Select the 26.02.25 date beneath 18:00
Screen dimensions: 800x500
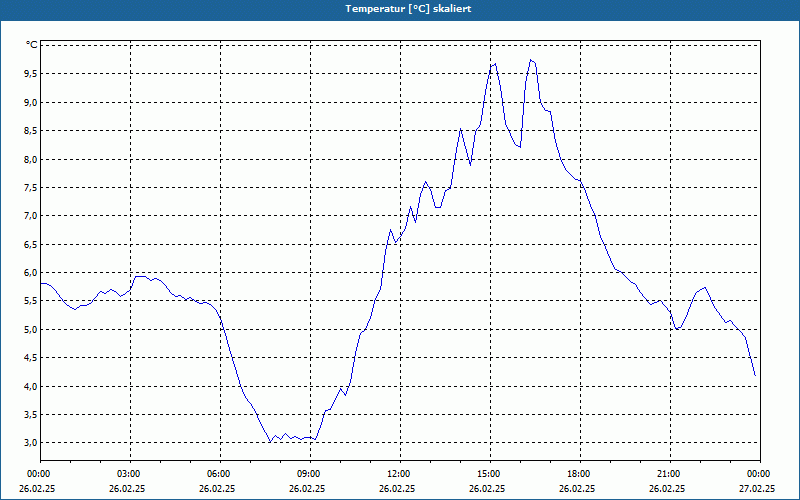click(x=577, y=489)
